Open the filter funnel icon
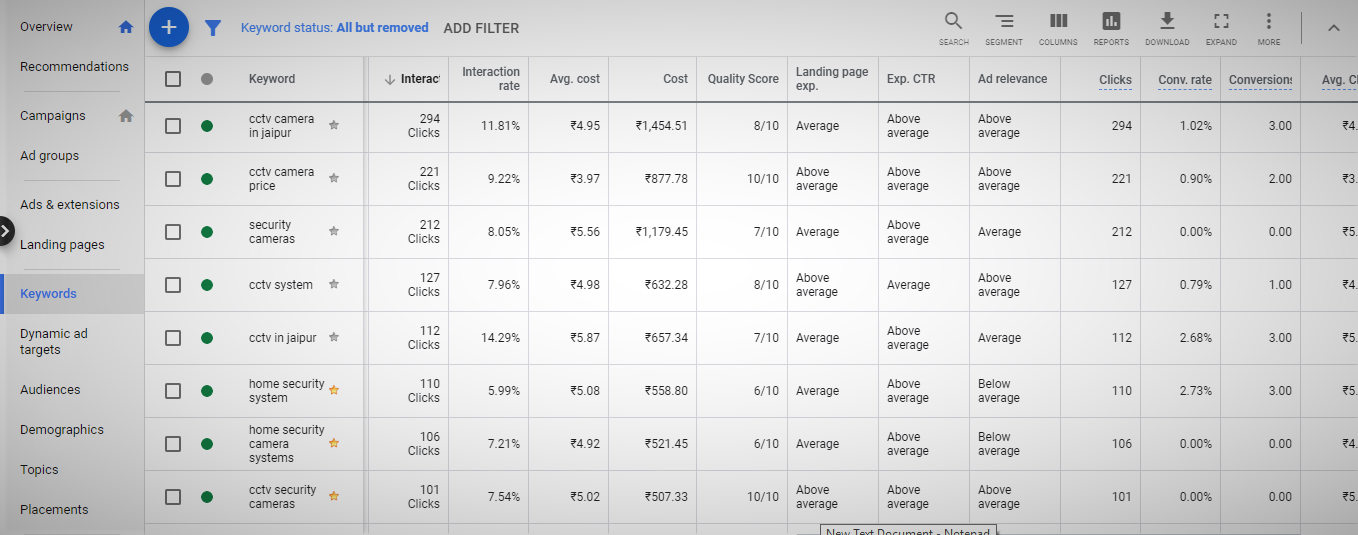1358x535 pixels. tap(213, 28)
